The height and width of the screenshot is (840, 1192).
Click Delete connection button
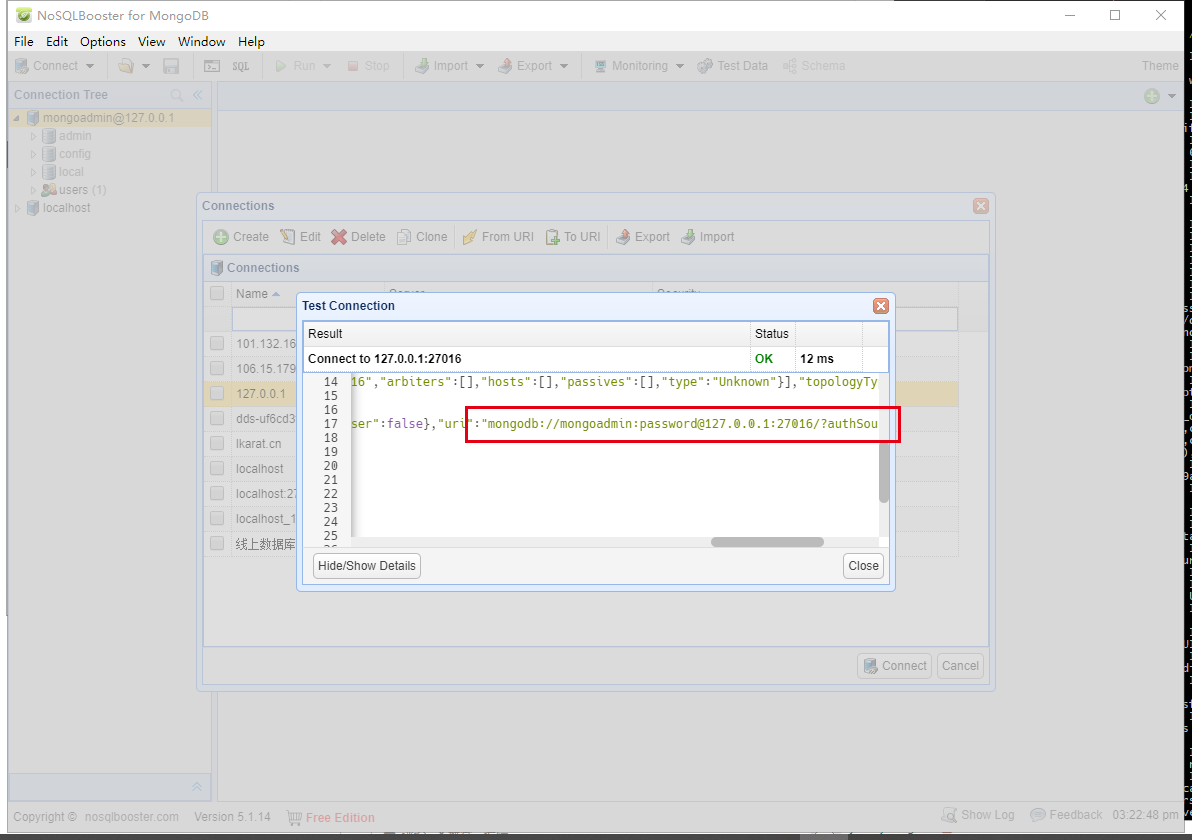(x=358, y=237)
